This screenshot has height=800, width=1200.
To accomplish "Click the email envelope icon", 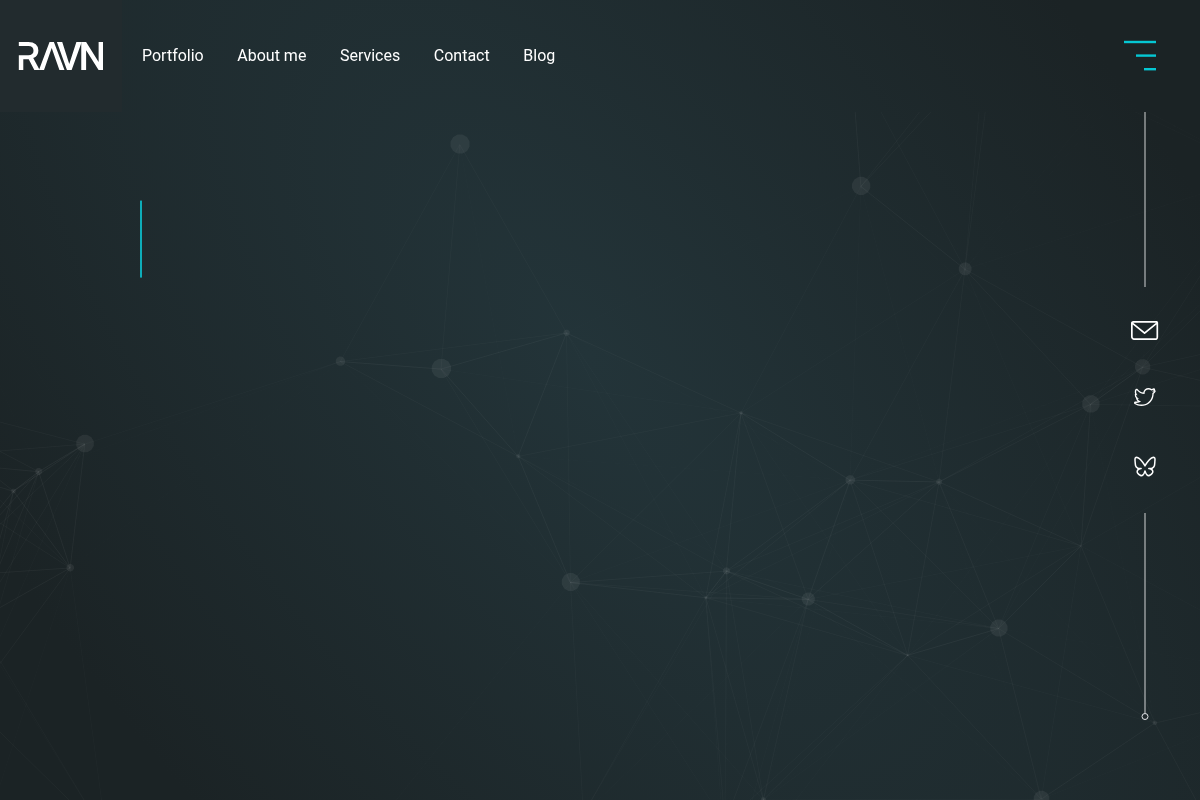I will [1144, 330].
